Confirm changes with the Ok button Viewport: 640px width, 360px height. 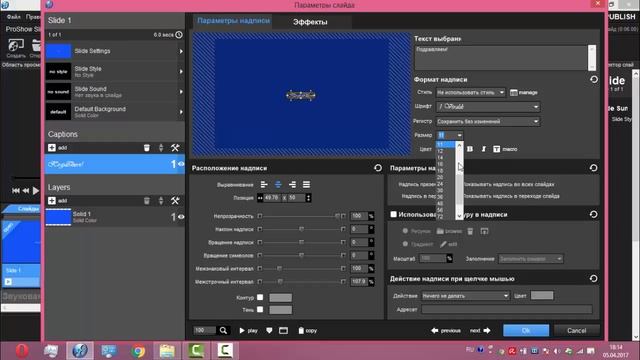tap(526, 330)
